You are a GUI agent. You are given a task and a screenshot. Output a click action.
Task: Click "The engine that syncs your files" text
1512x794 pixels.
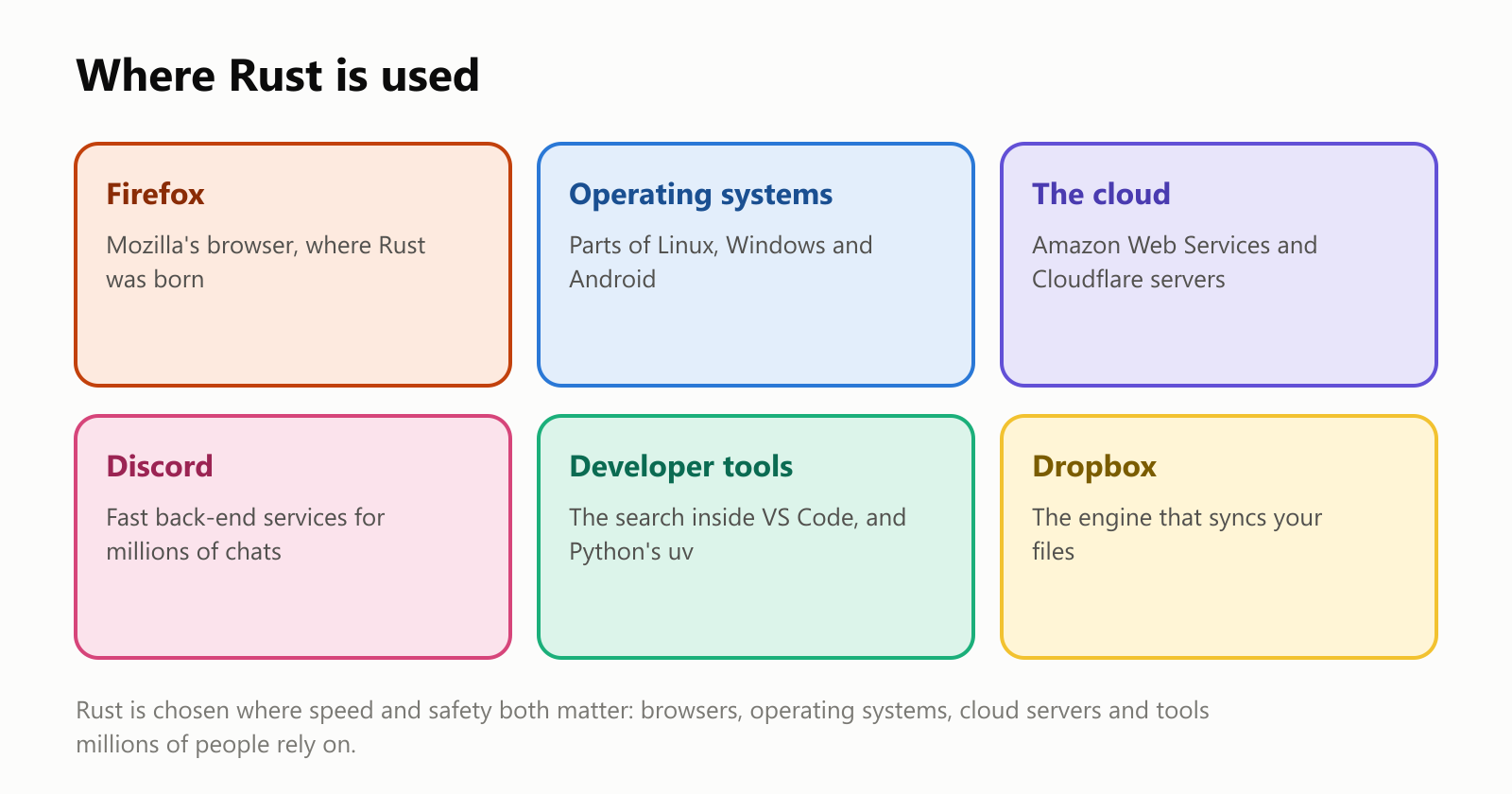click(x=1177, y=534)
